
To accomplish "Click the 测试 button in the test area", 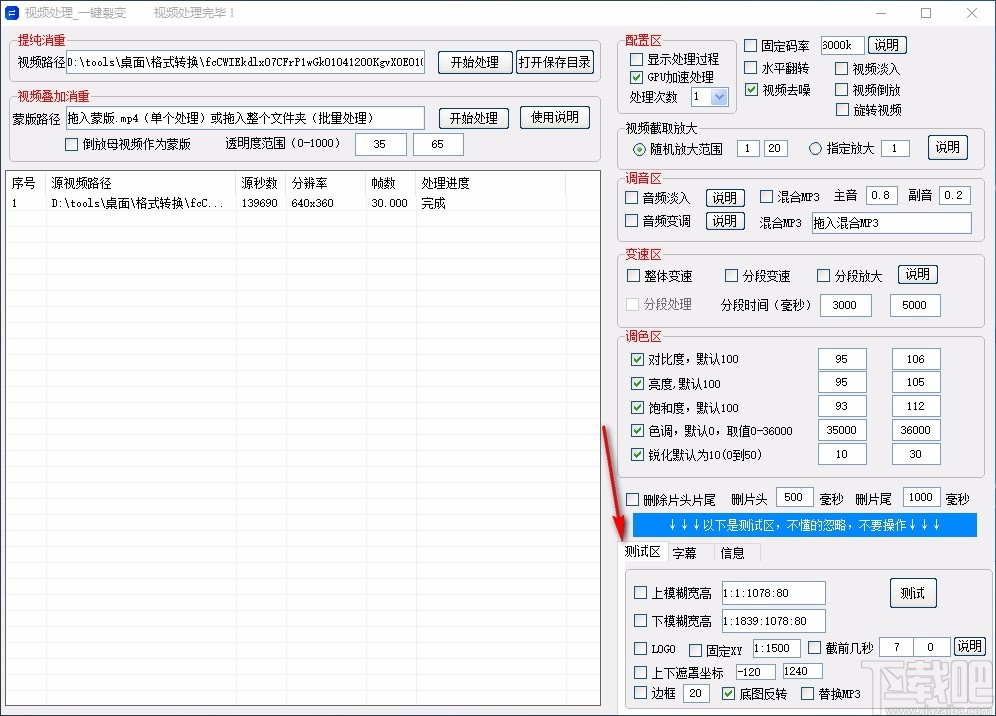I will coord(912,592).
